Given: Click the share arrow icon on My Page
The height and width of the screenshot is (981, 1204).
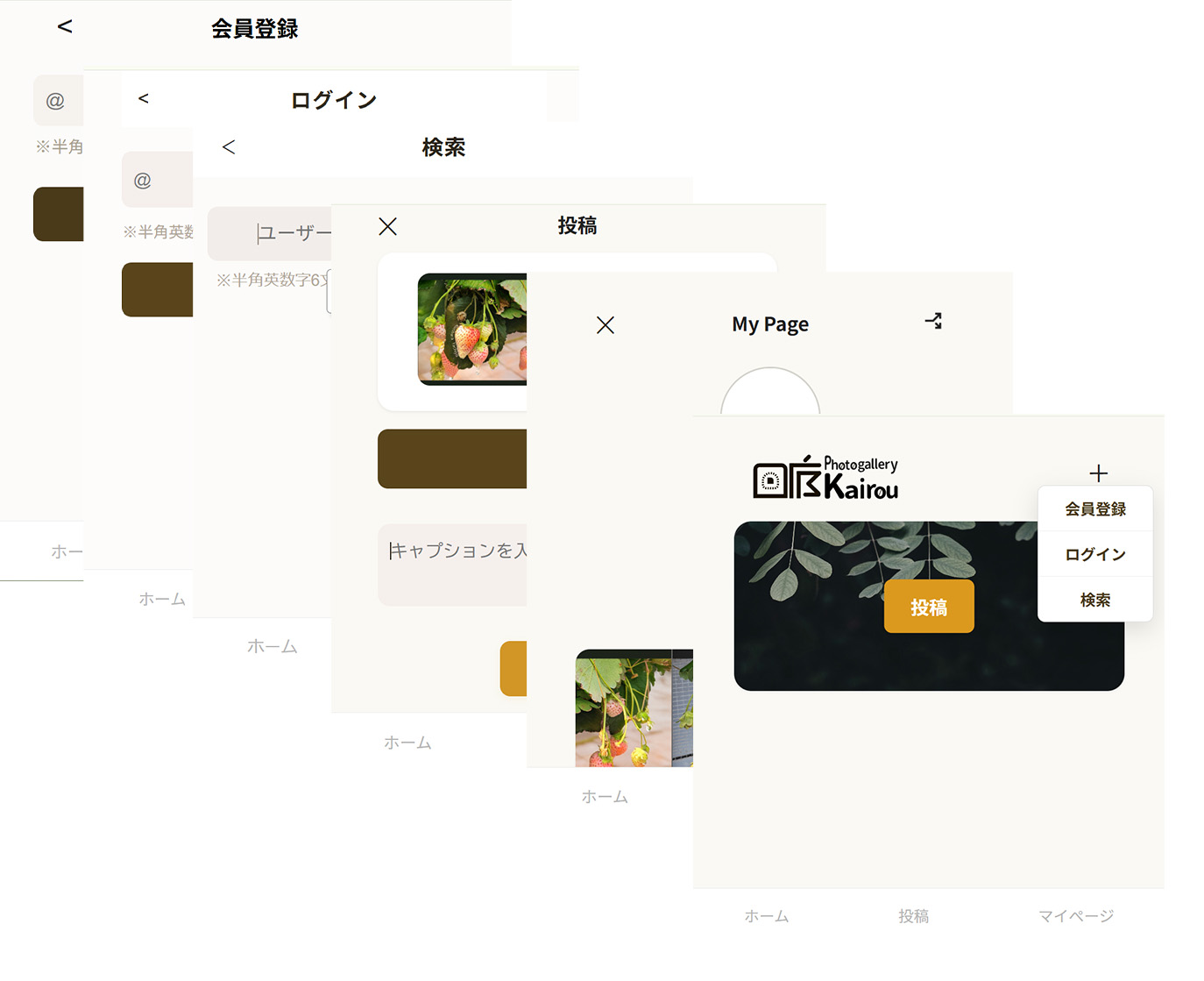Looking at the screenshot, I should click(x=933, y=322).
